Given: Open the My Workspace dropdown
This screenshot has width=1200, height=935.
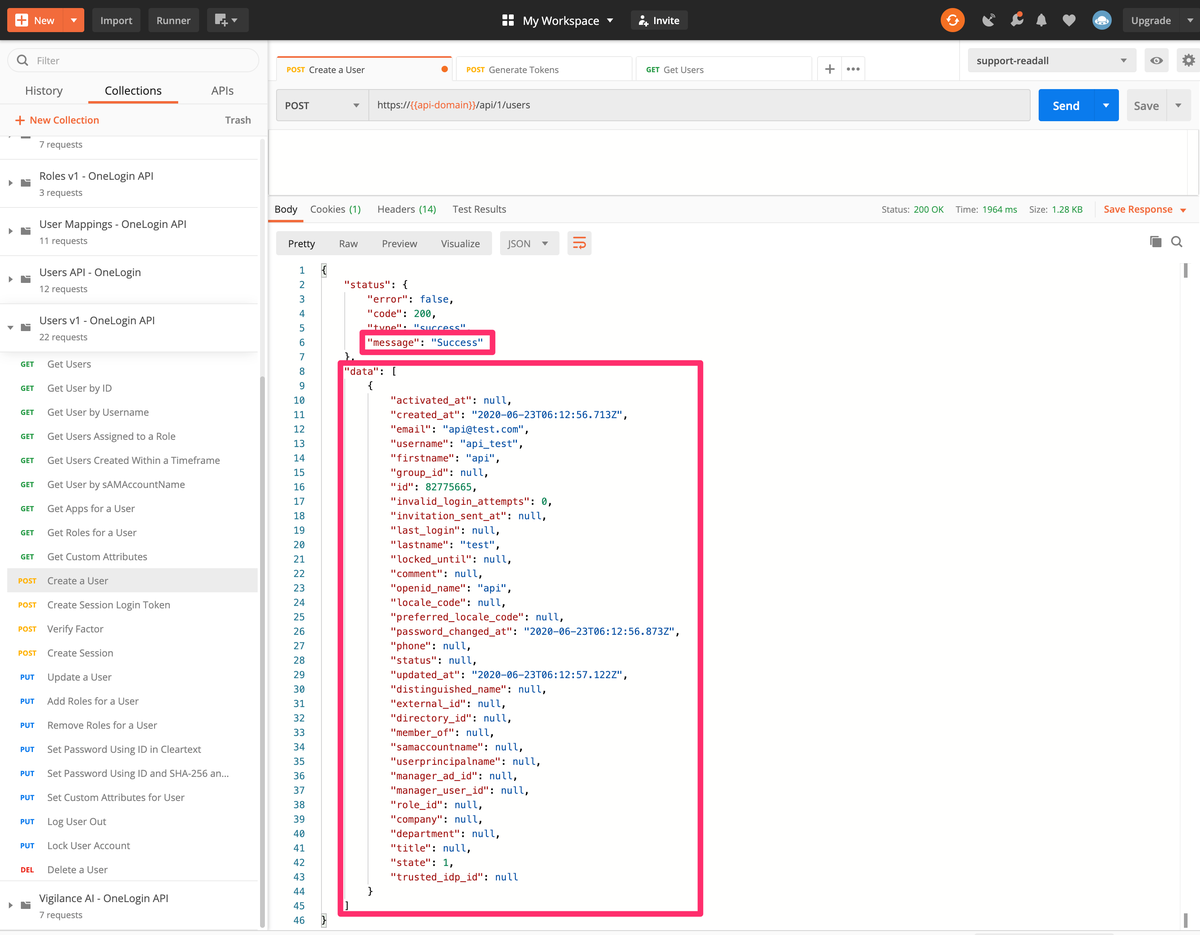Looking at the screenshot, I should tap(568, 20).
